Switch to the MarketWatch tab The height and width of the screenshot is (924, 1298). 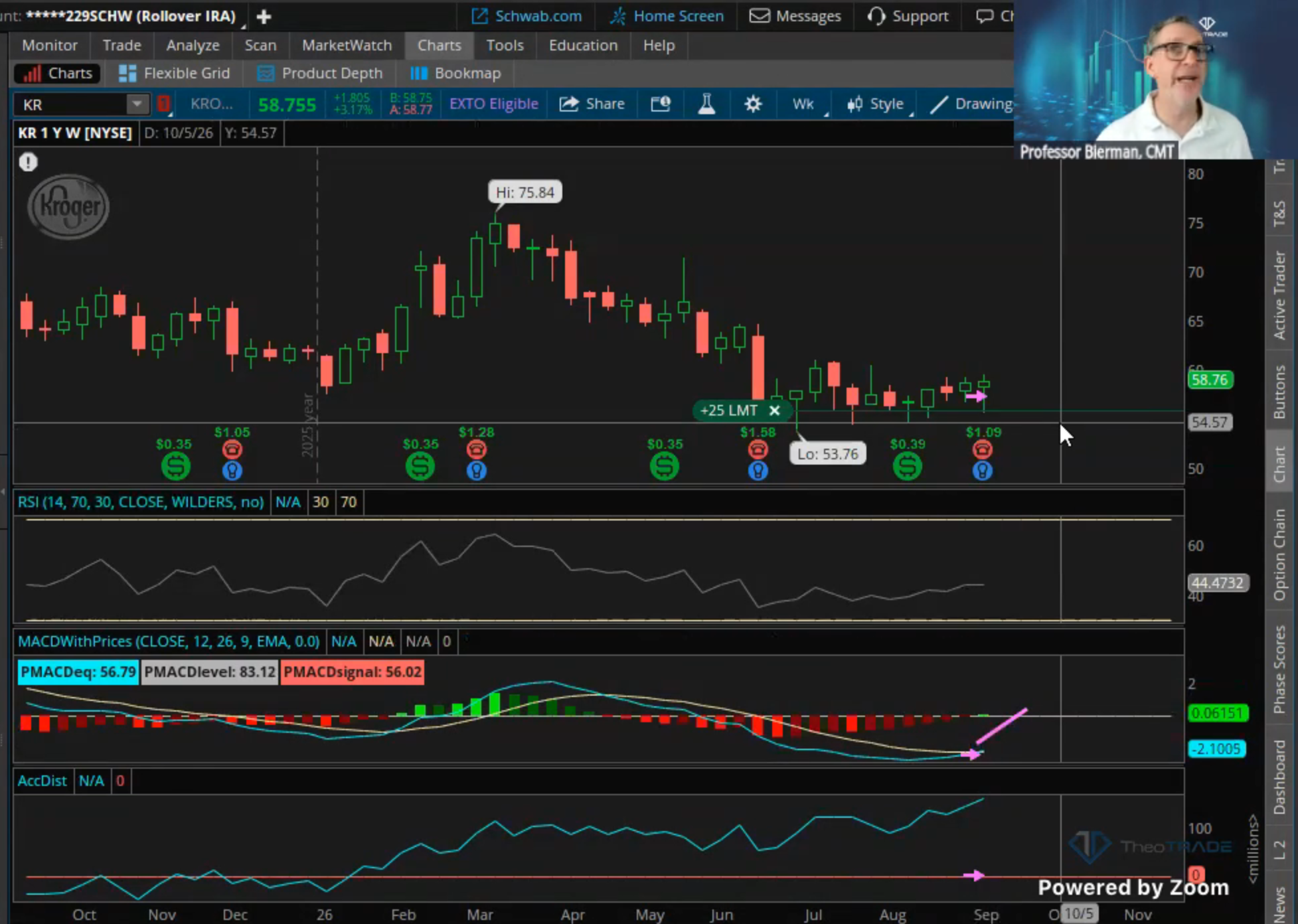coord(347,45)
